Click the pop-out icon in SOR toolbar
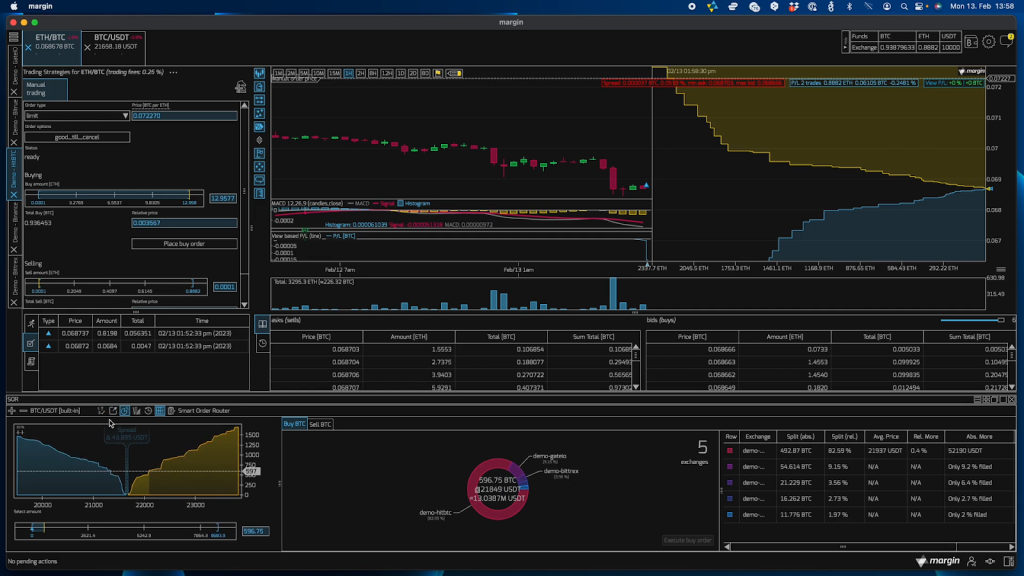Image resolution: width=1024 pixels, height=576 pixels. pyautogui.click(x=113, y=411)
